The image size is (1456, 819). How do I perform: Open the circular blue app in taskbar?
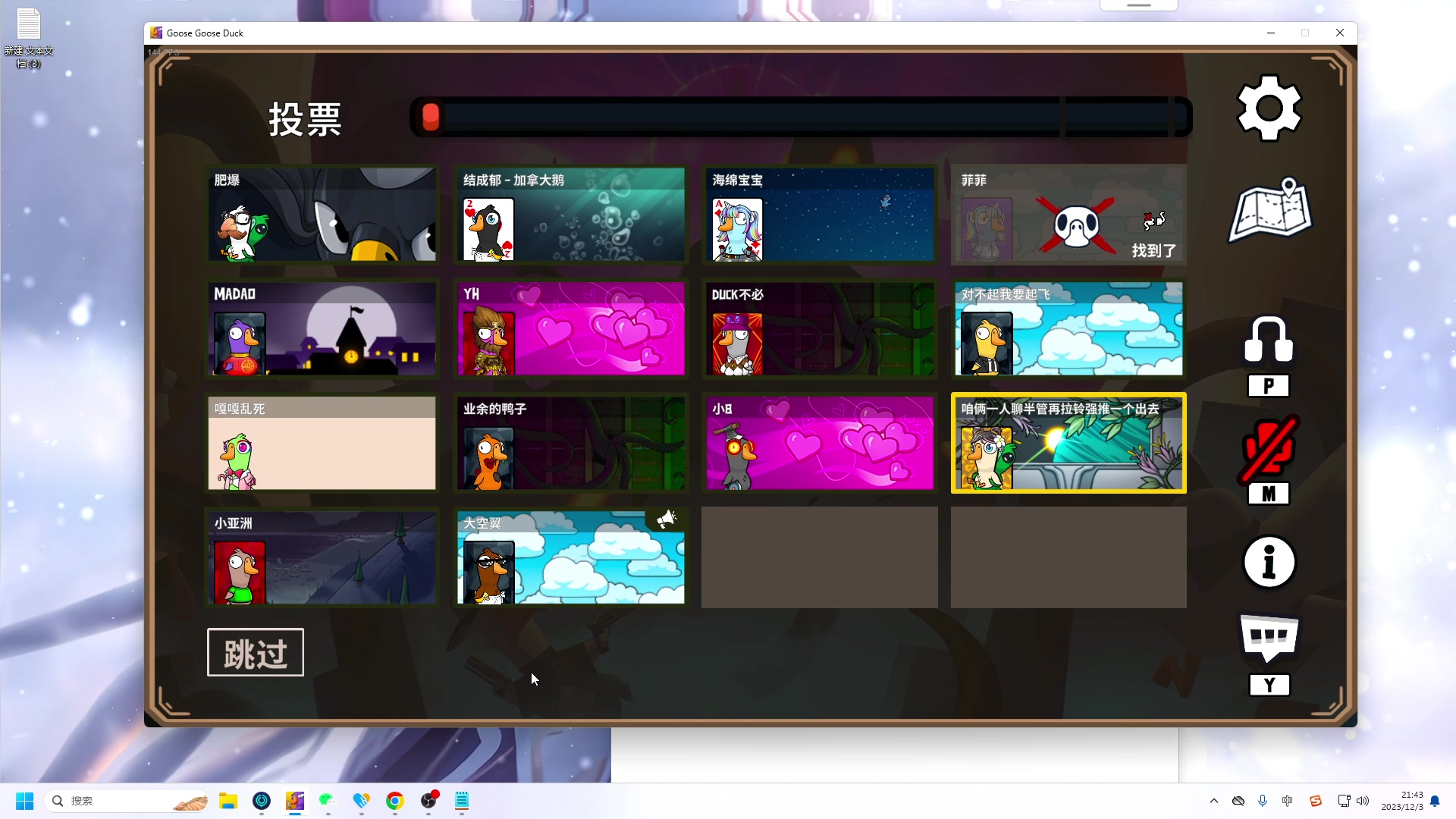pyautogui.click(x=262, y=801)
